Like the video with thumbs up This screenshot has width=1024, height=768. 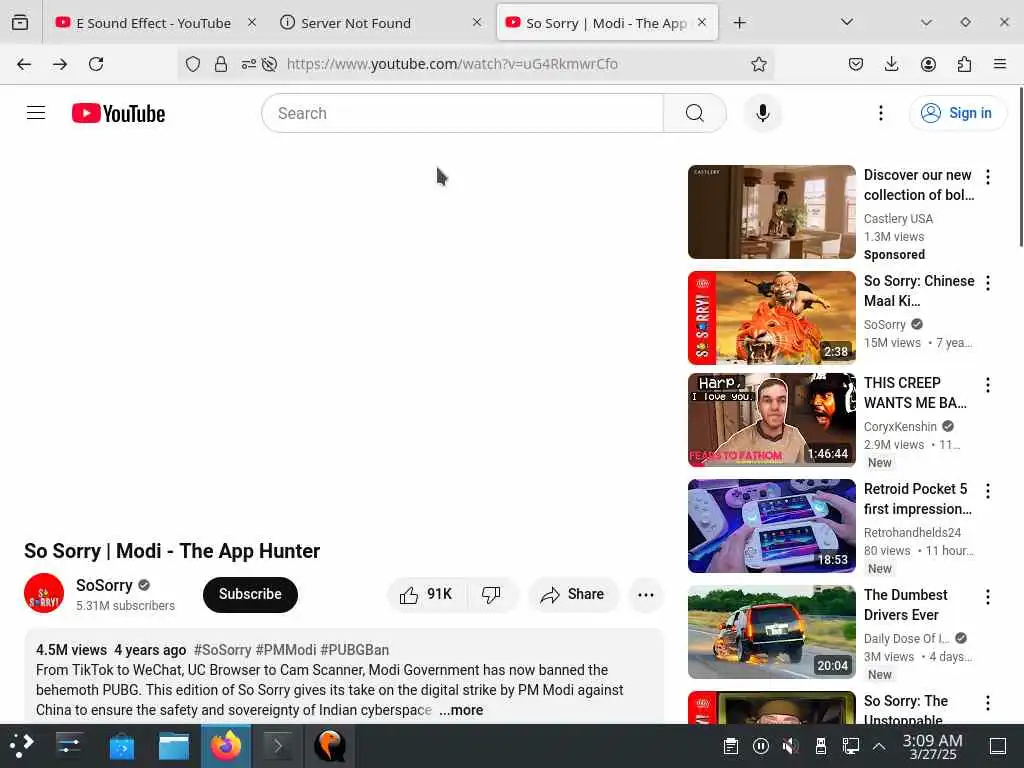tap(426, 594)
